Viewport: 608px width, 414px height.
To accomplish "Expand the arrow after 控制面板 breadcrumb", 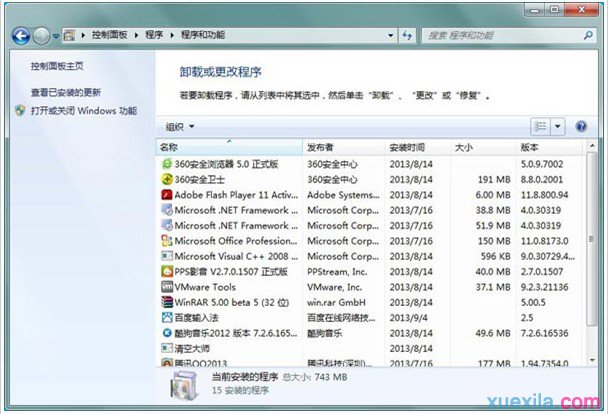I will pyautogui.click(x=136, y=35).
